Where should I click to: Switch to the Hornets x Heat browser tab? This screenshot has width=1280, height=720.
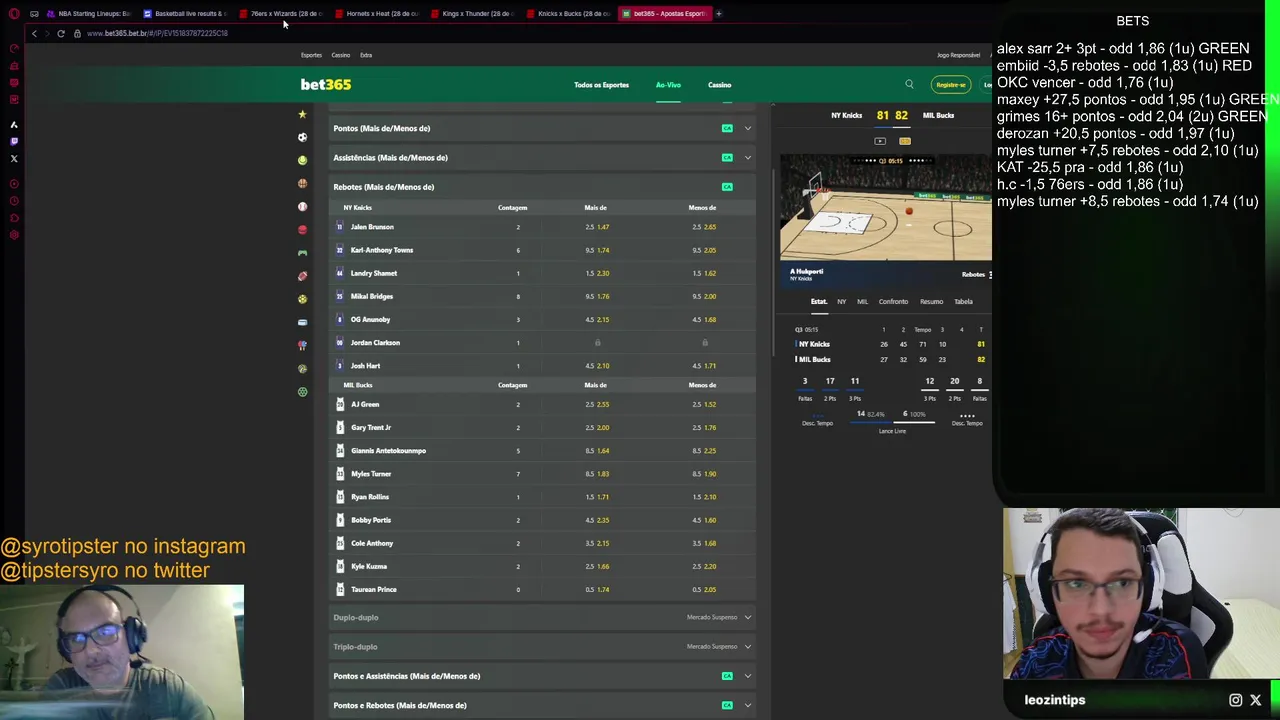click(377, 13)
